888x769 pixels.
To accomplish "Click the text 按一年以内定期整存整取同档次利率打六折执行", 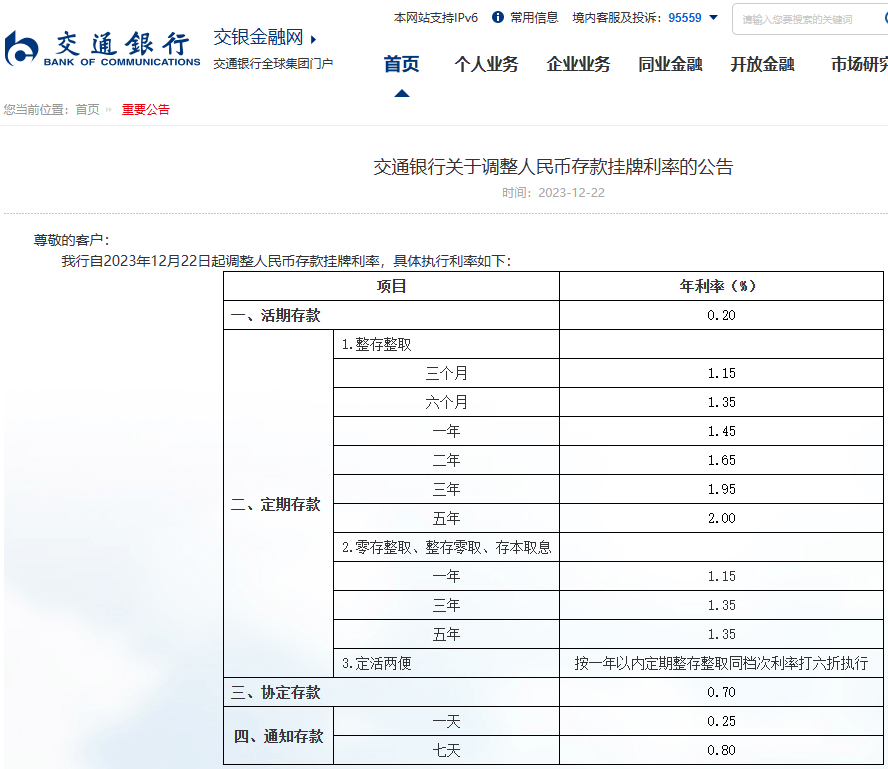I will click(721, 663).
